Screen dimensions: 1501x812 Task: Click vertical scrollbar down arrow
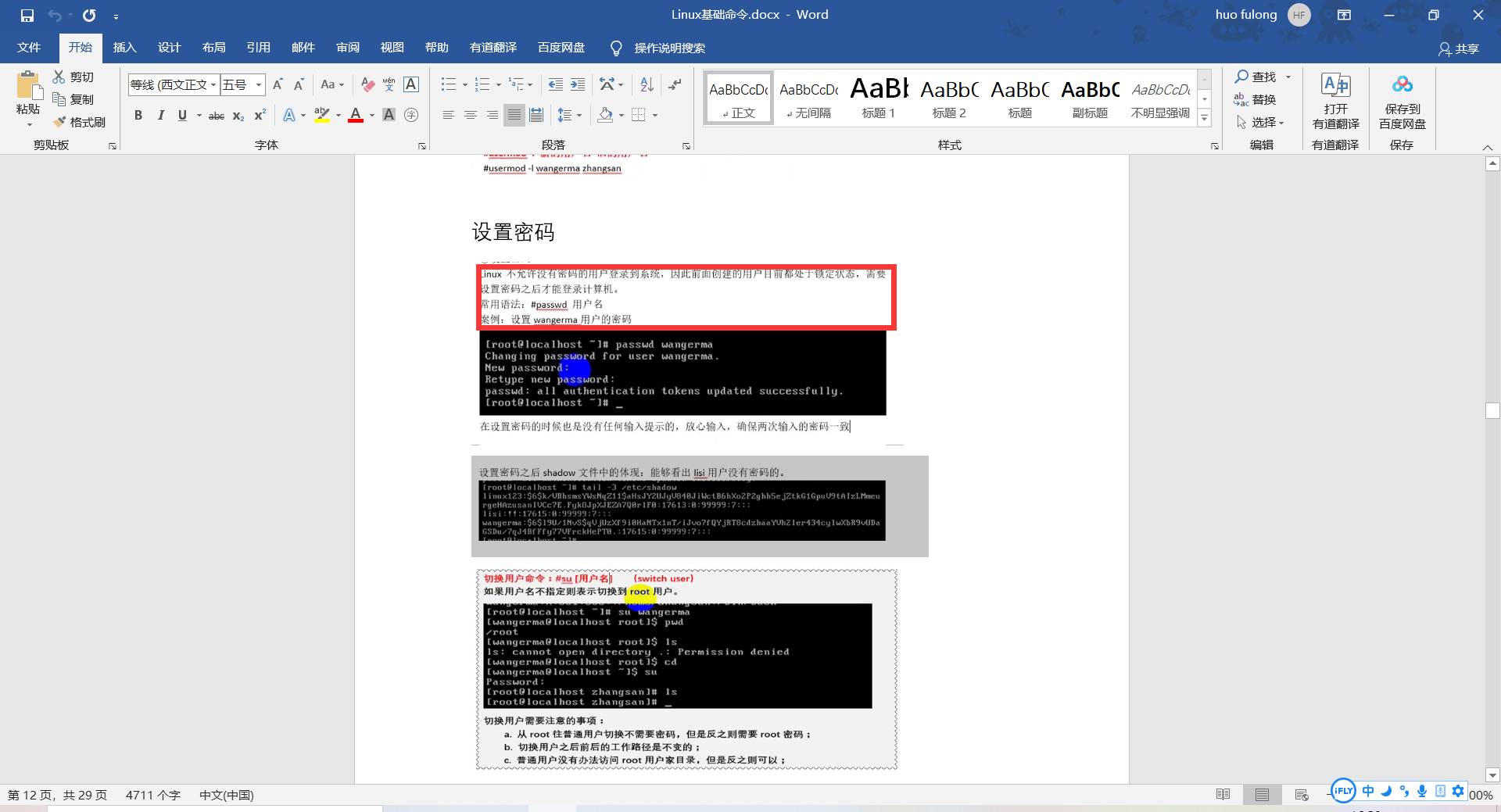click(1492, 775)
